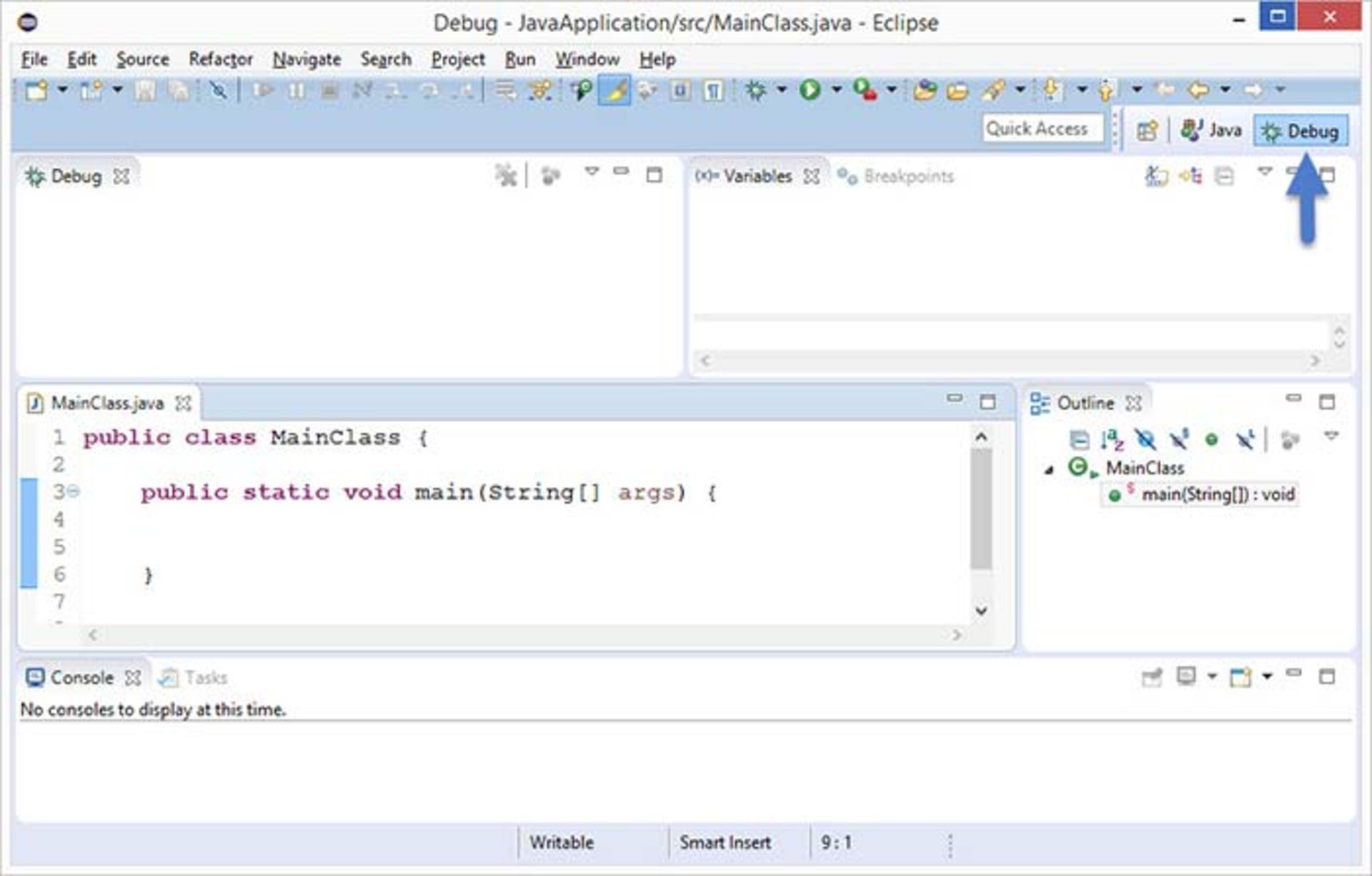Click the Back navigation yellow arrow
1372x876 pixels.
(x=1198, y=90)
